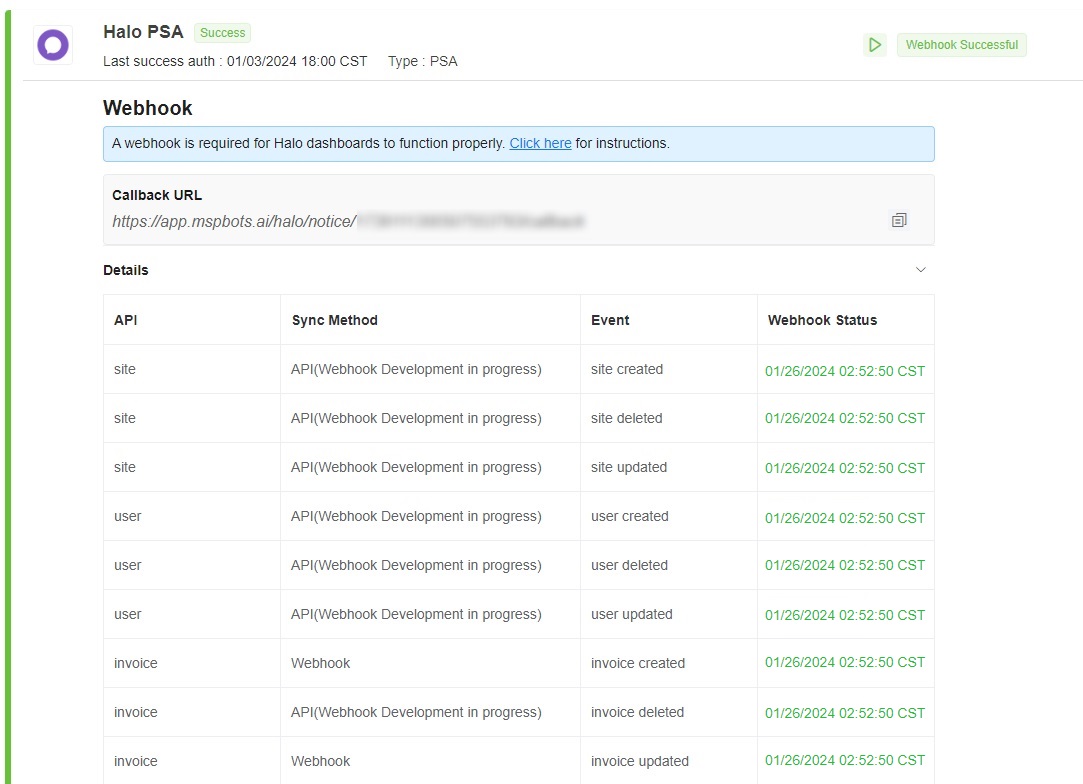Select the 'user updated' event cell
The width and height of the screenshot is (1083, 784).
click(631, 614)
